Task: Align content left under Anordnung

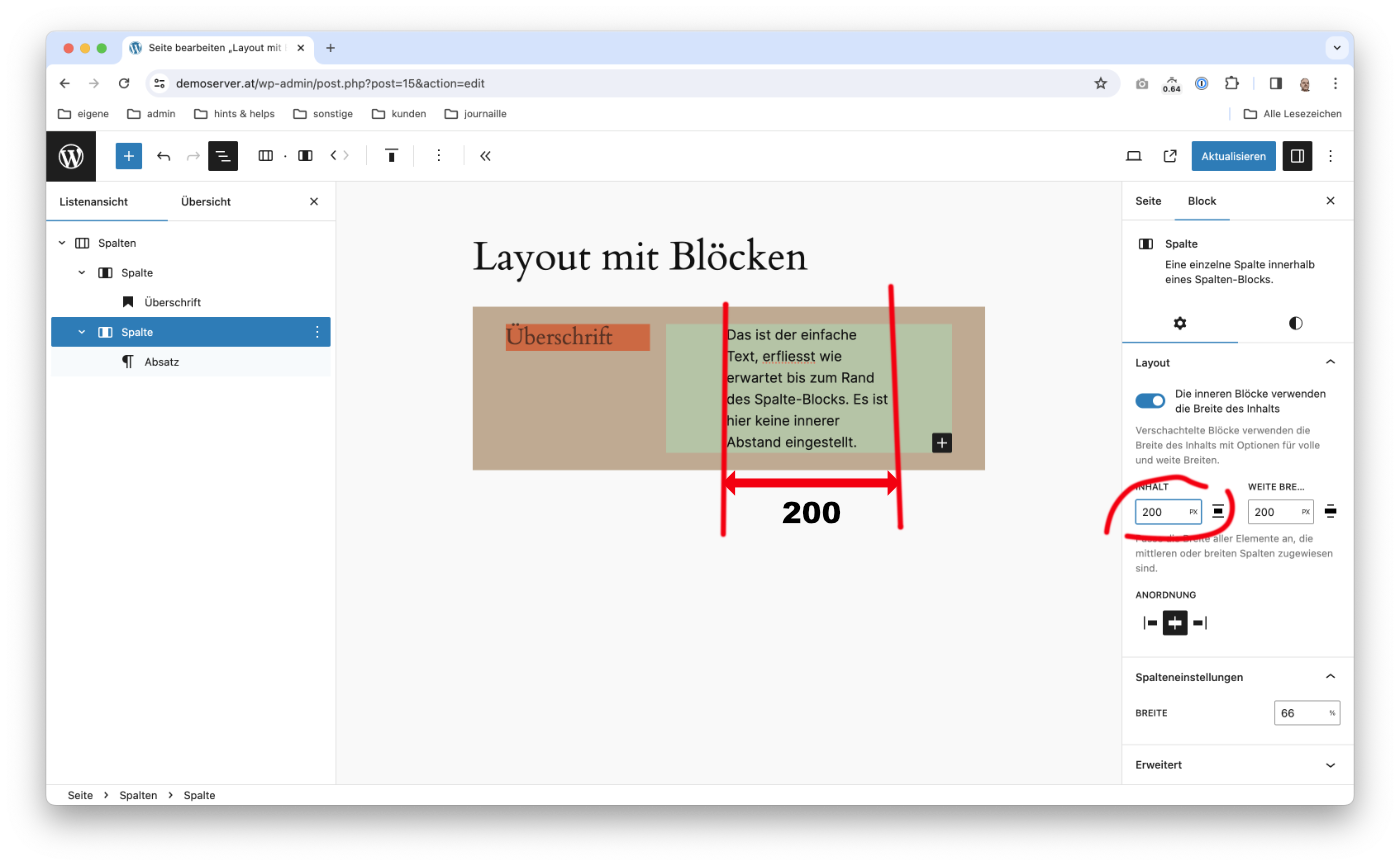Action: tap(1151, 623)
